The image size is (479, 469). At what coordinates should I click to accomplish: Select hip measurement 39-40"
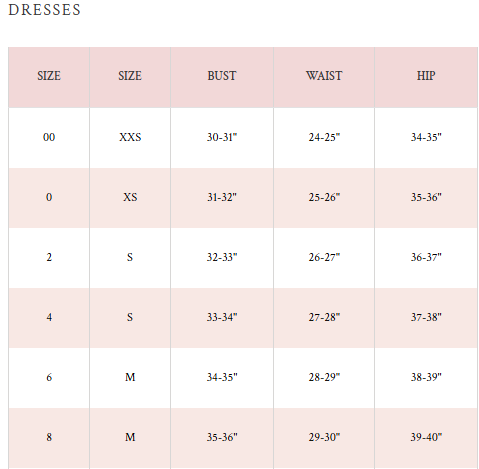coord(426,437)
